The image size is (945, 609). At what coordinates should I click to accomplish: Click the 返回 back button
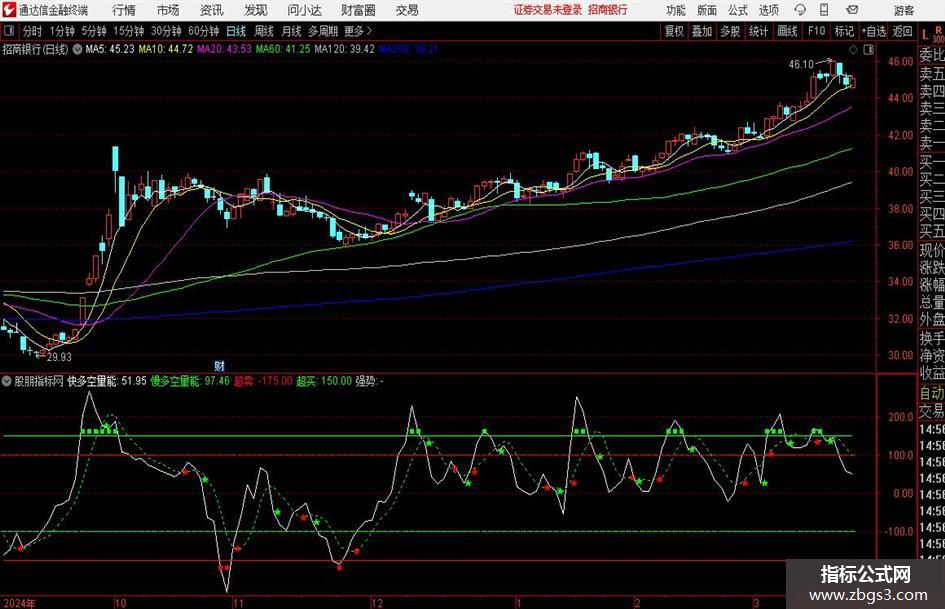click(902, 31)
